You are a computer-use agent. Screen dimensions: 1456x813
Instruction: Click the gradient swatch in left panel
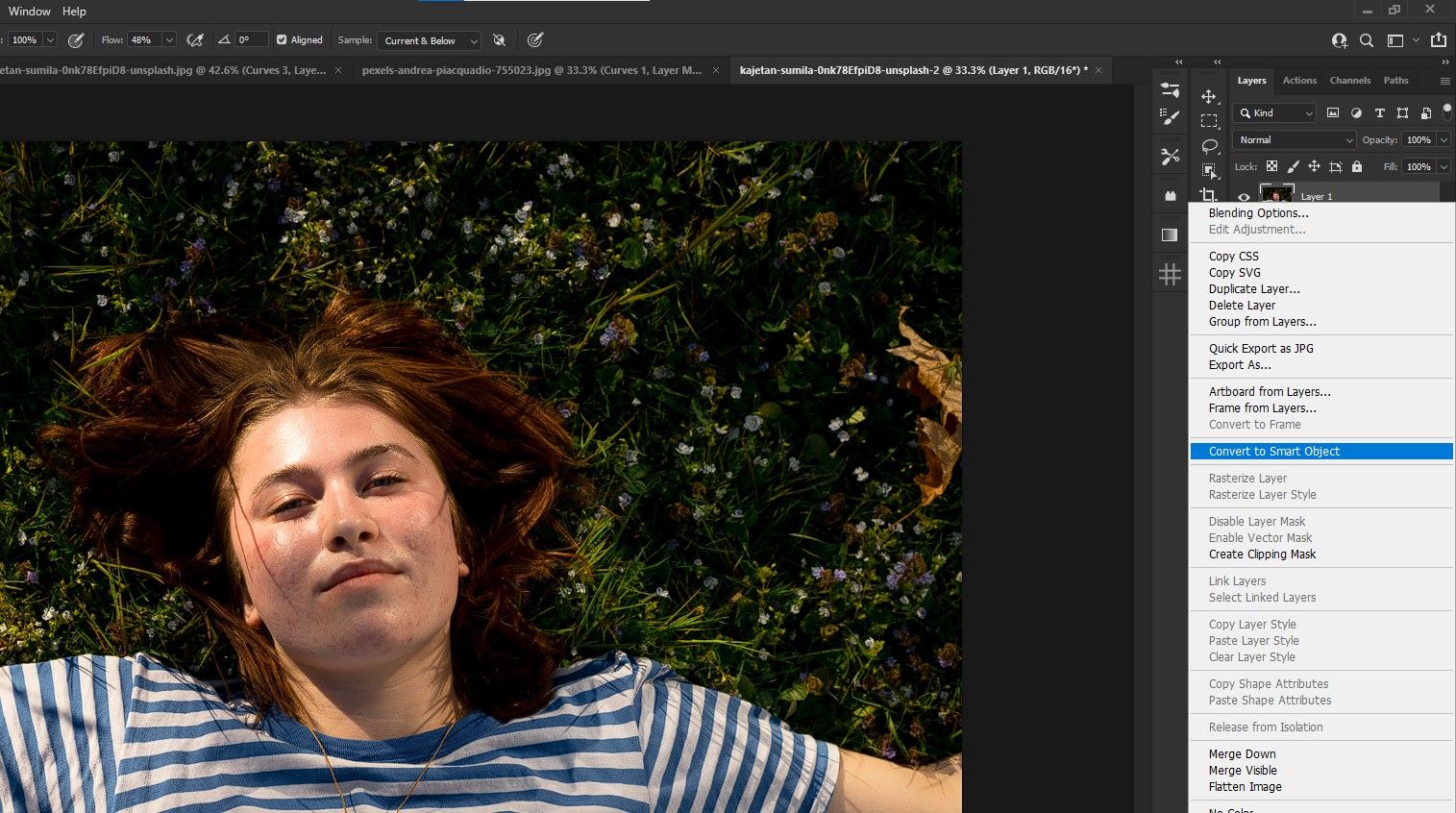[x=1170, y=234]
